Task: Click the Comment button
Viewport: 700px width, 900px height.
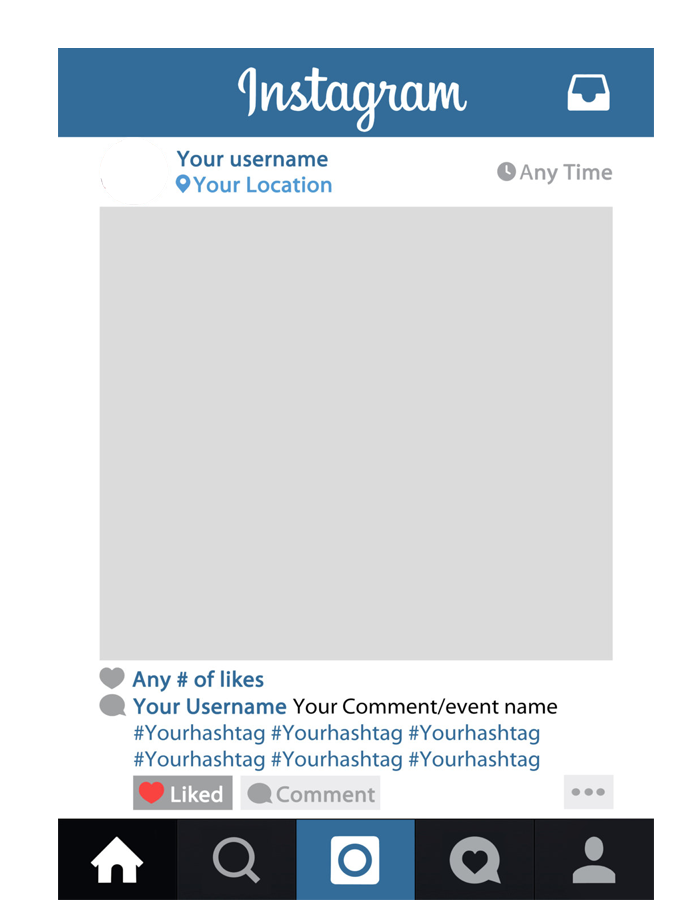Action: click(x=310, y=793)
